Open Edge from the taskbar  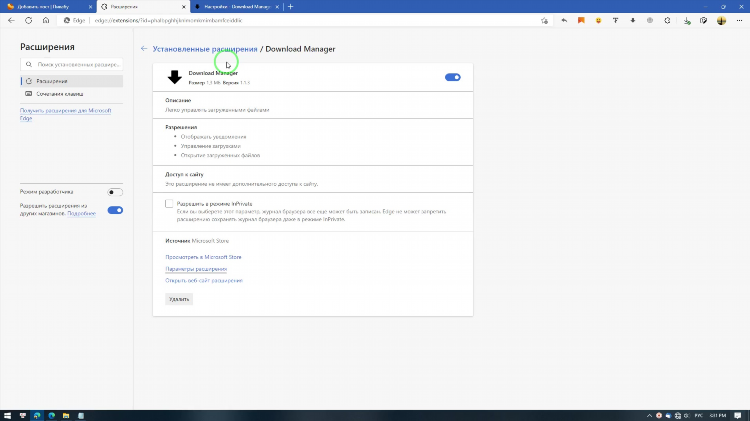tap(52, 415)
